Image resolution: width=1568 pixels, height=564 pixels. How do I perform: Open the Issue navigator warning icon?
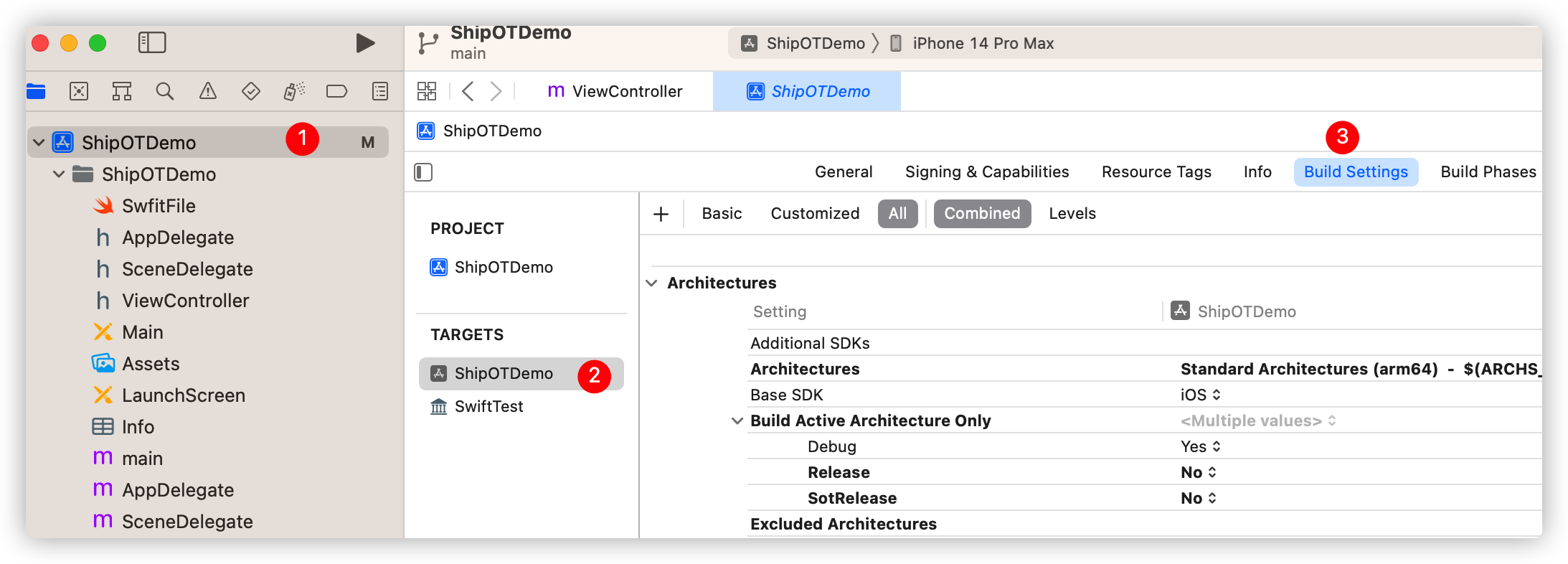(x=208, y=91)
